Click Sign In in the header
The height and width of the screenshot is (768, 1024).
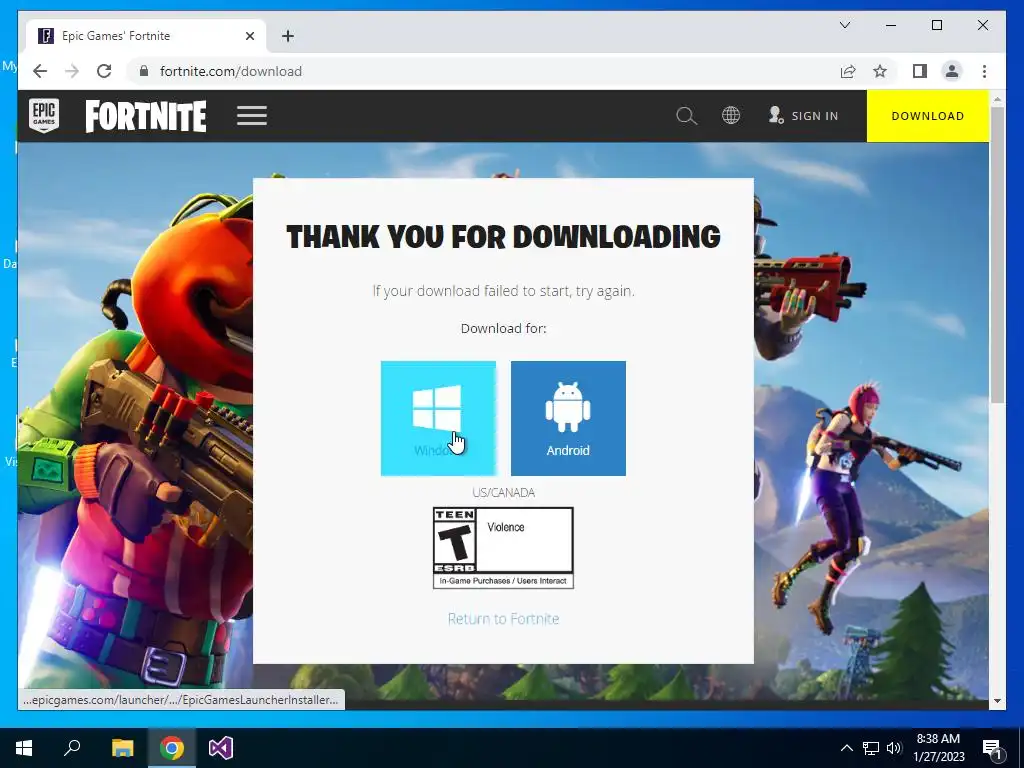point(803,116)
